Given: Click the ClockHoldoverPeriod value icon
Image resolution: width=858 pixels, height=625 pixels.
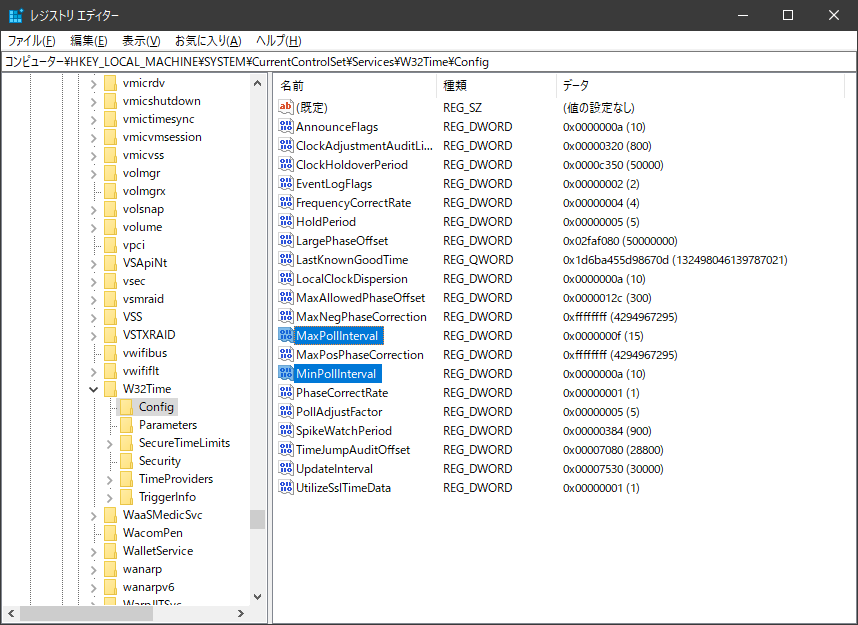Looking at the screenshot, I should (286, 164).
